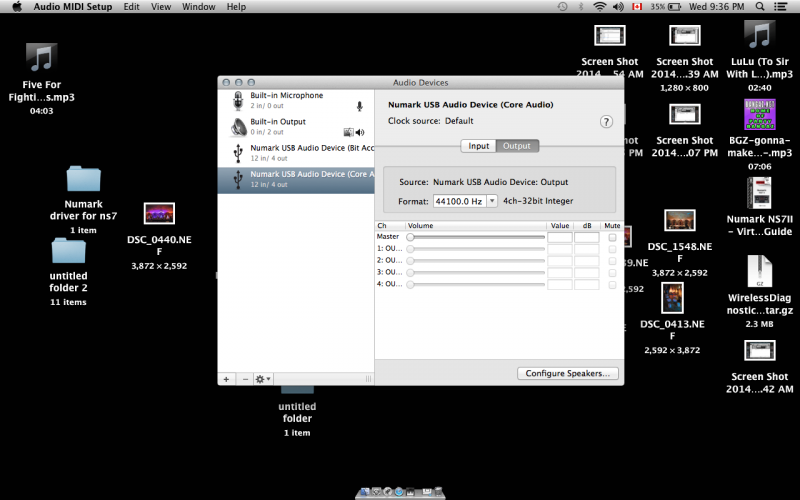The image size is (800, 500).
Task: Open the gear action menu
Action: (x=263, y=379)
